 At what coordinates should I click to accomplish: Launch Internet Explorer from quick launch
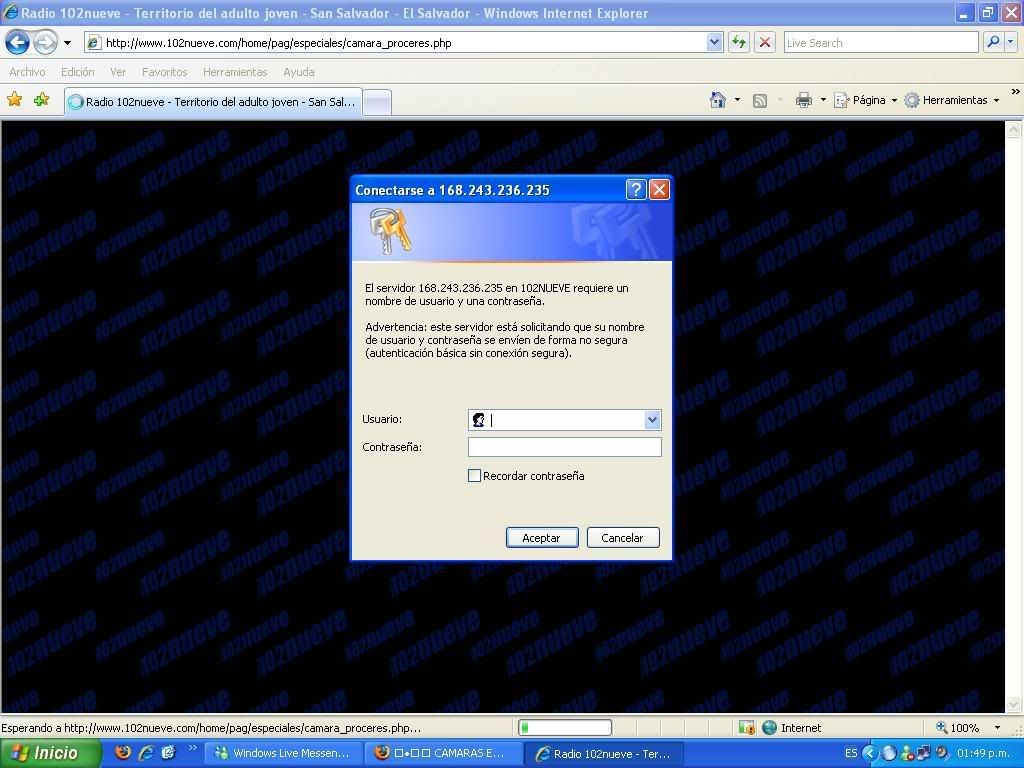coord(146,753)
